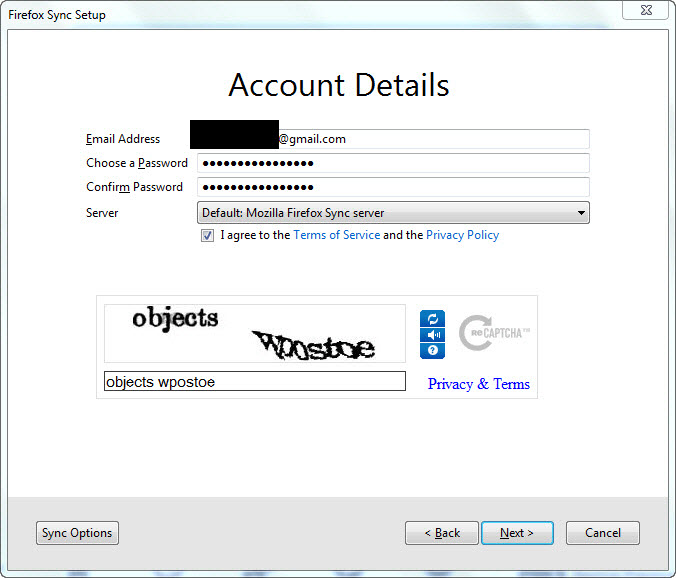Viewport: 676px width, 578px height.
Task: Click the Confirm Password label
Action: pos(135,187)
